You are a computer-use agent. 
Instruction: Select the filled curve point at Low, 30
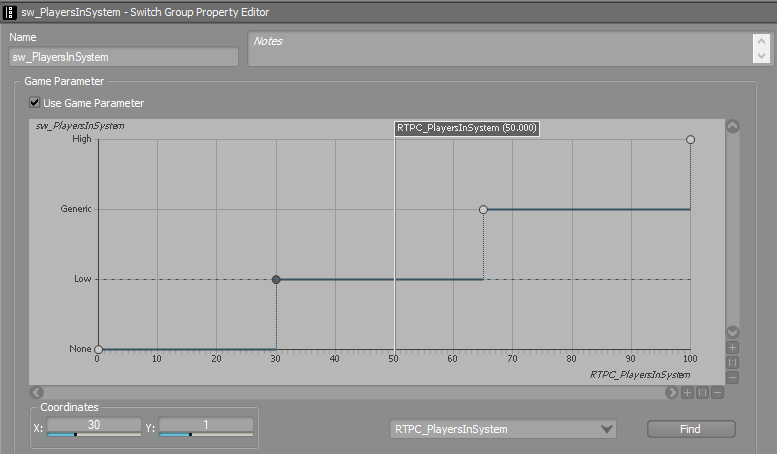coord(276,280)
